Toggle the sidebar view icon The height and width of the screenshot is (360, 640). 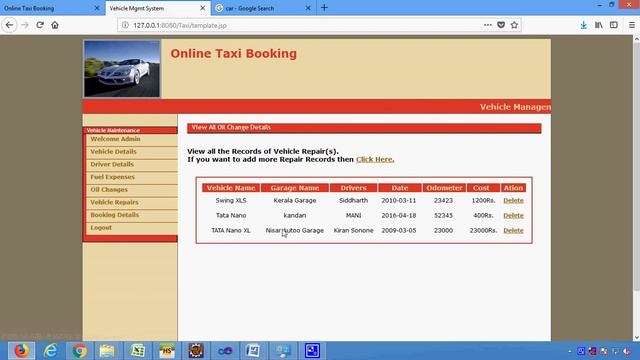(613, 25)
